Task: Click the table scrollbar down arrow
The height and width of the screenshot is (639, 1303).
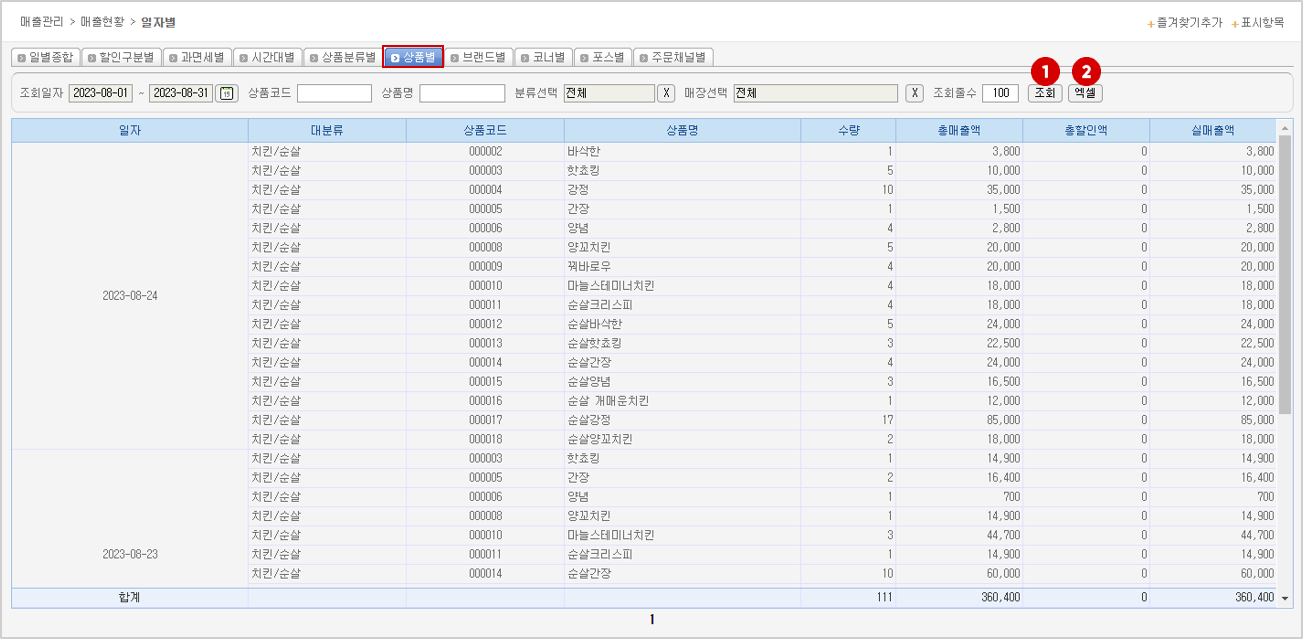Action: coord(1285,598)
